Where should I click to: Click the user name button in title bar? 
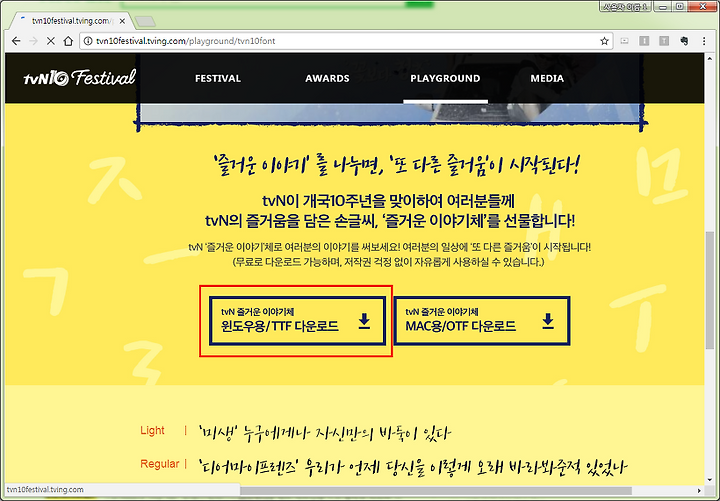[624, 6]
